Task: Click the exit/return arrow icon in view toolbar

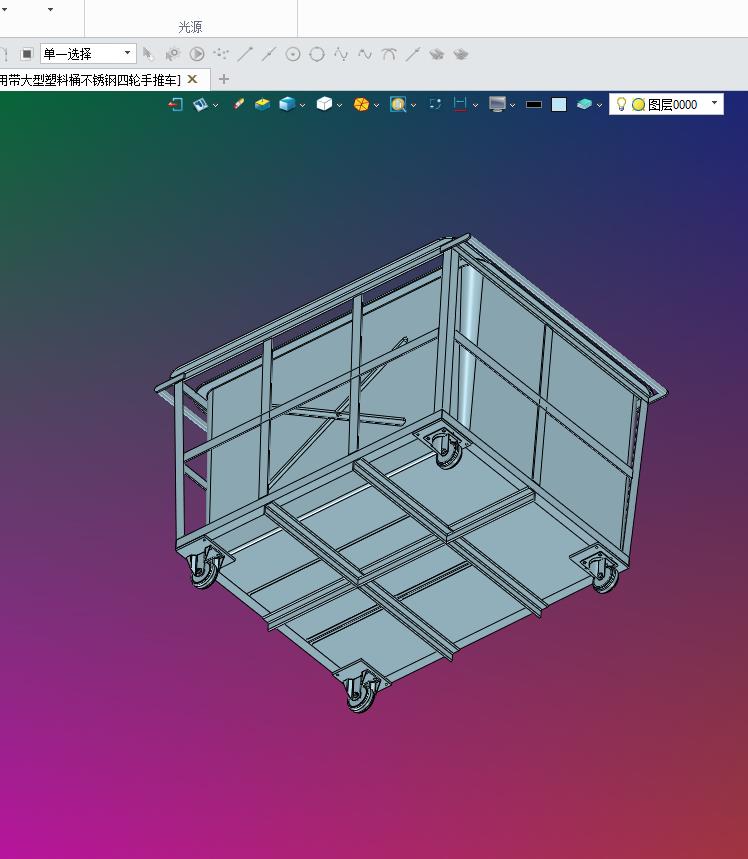Action: [175, 104]
